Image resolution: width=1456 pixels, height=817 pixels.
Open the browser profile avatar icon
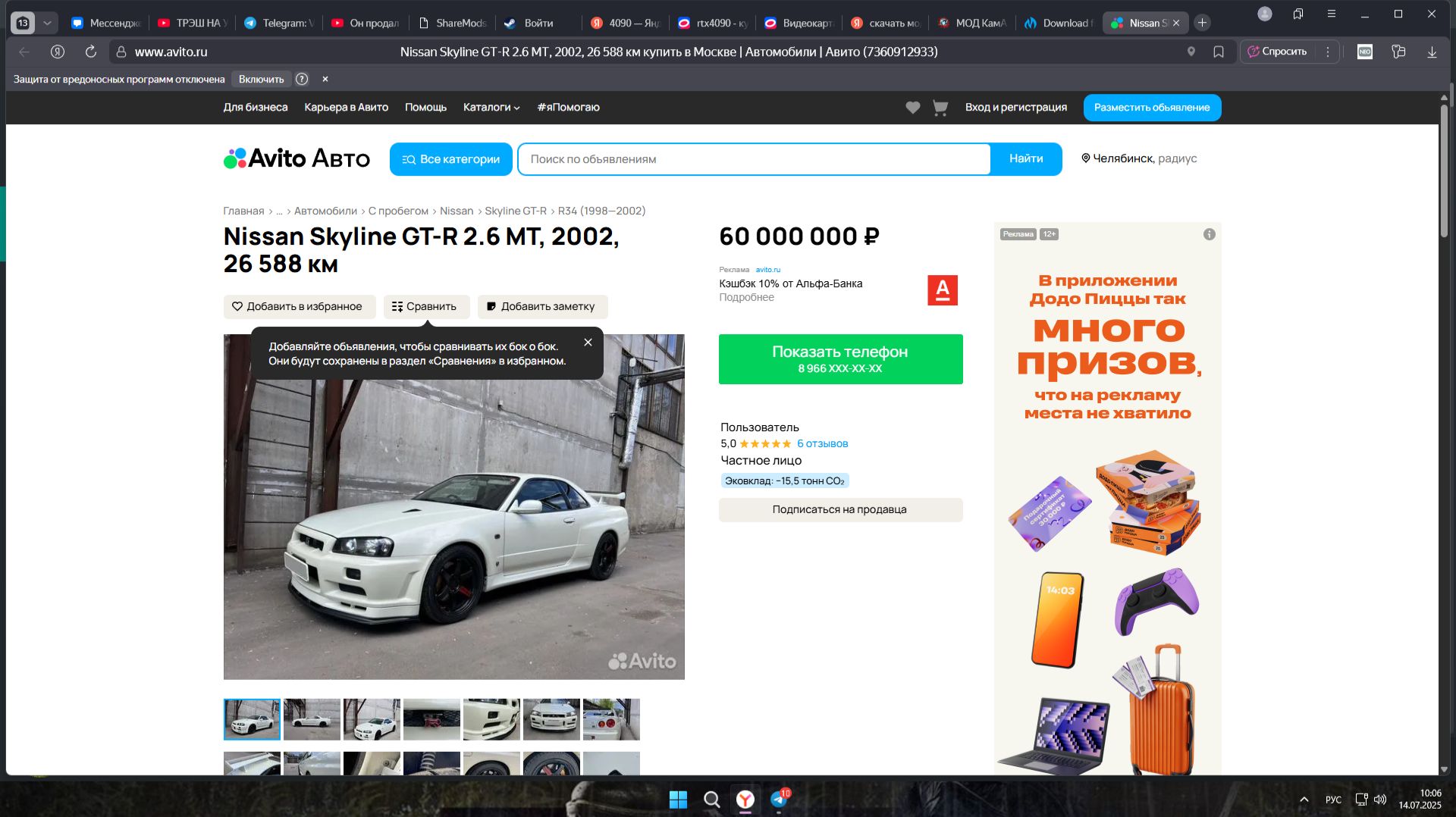1265,14
